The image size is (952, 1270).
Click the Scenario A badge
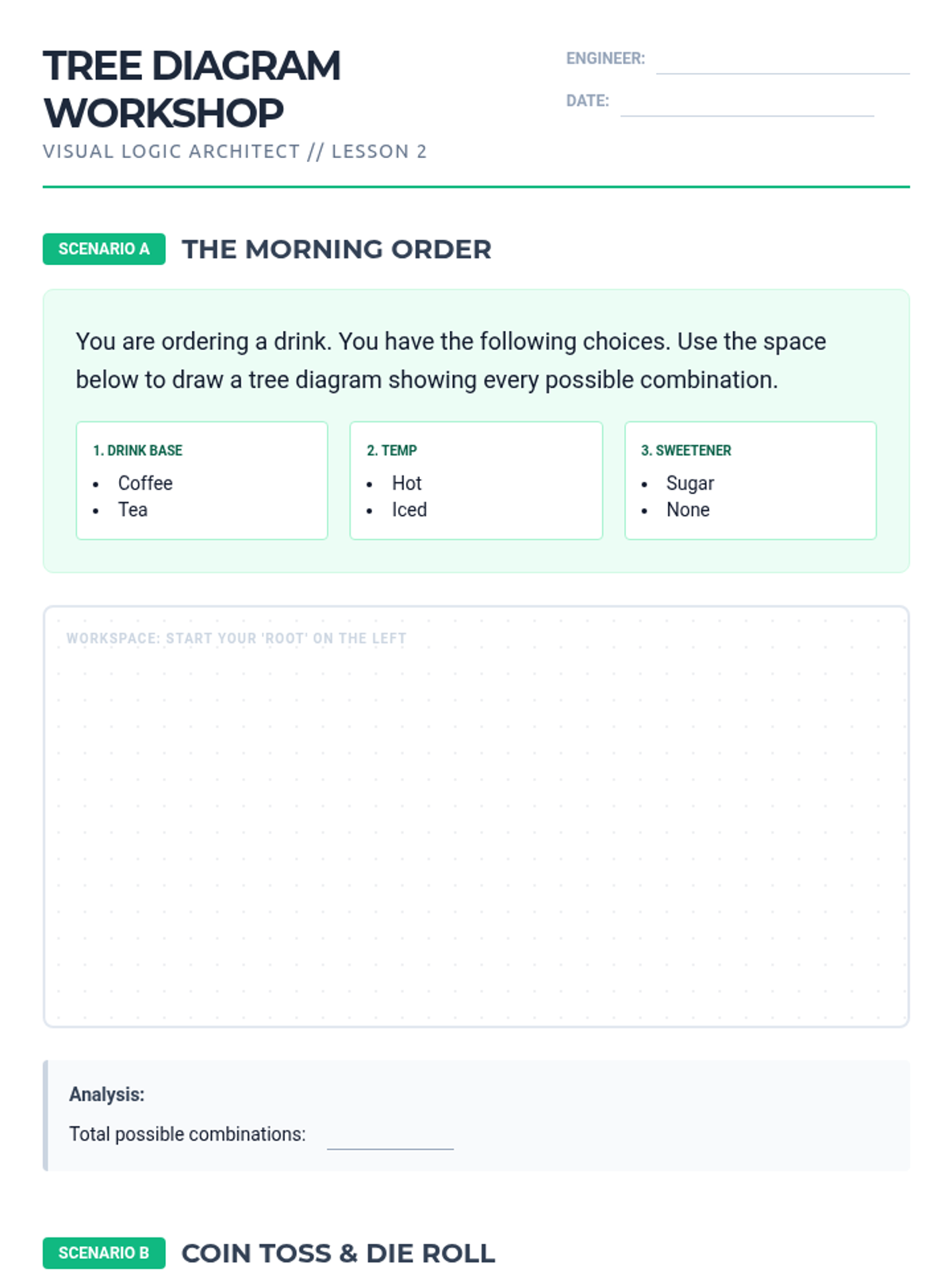coord(104,249)
